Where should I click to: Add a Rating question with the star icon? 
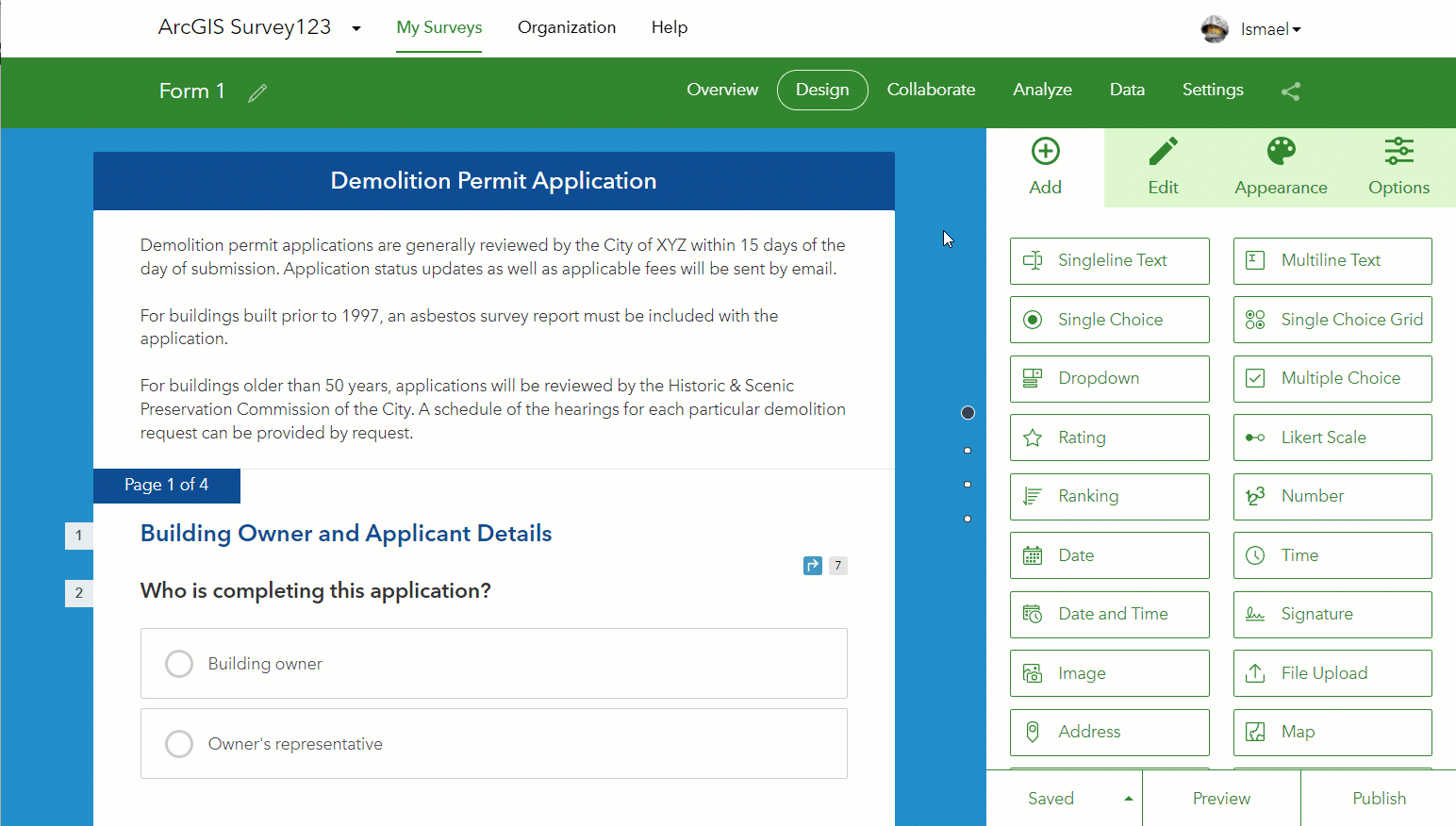coord(1109,437)
